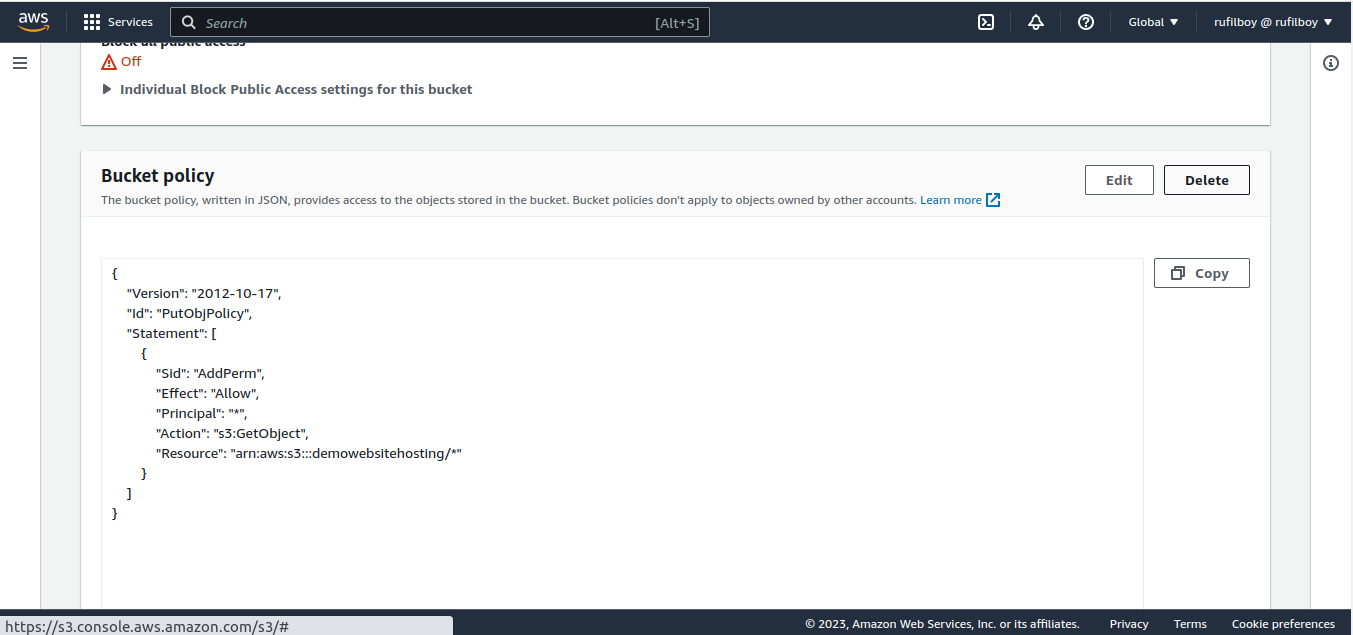This screenshot has height=635, width=1353.
Task: Launch the CloudShell terminal icon
Action: point(986,22)
